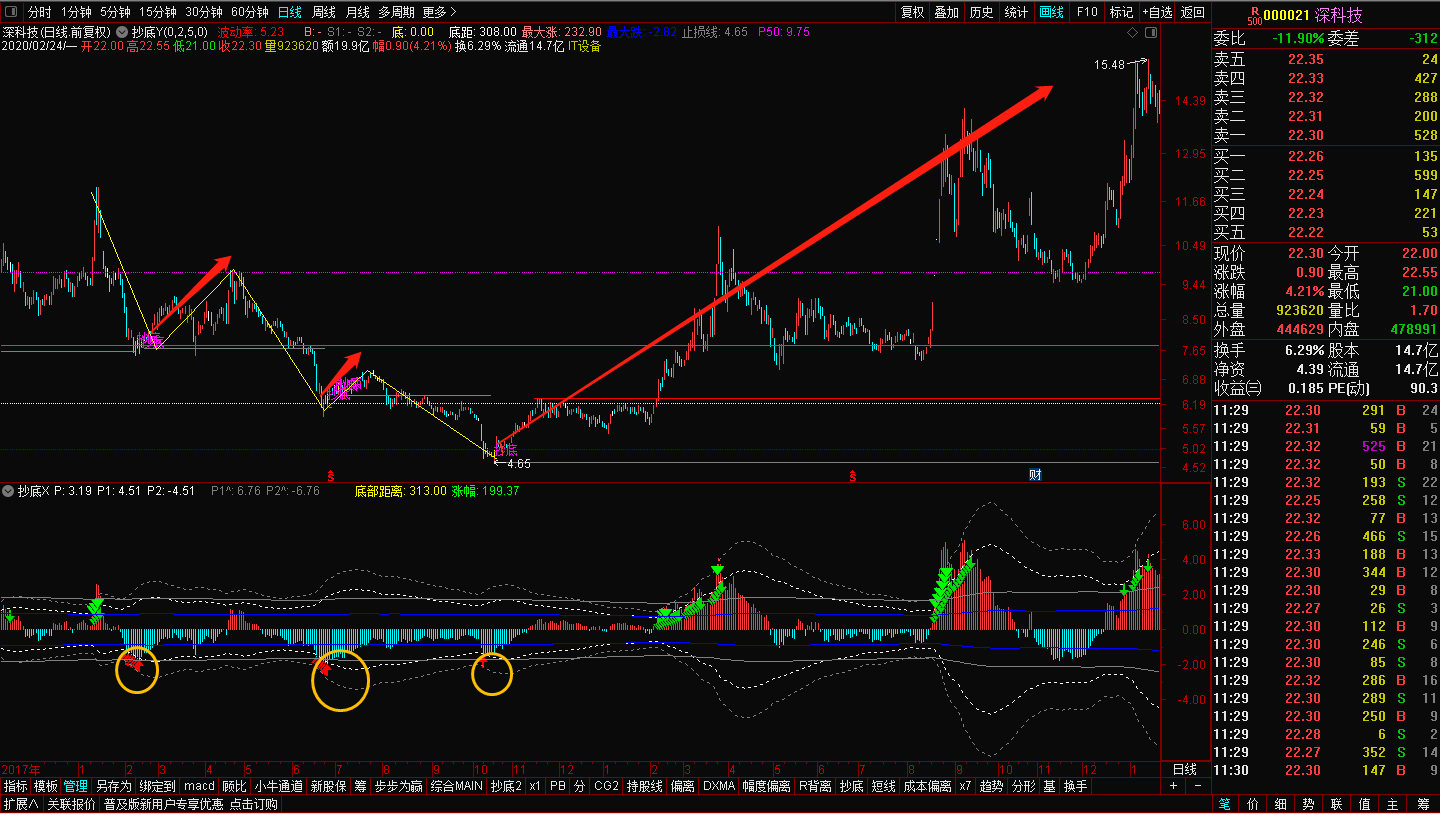Expand the 更多 period options
The image size is (1440, 815).
[x=439, y=12]
